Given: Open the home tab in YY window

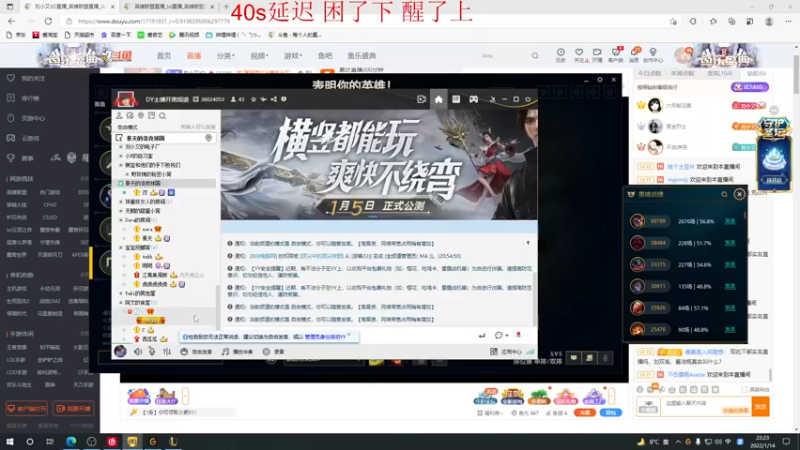Looking at the screenshot, I should pyautogui.click(x=438, y=99).
